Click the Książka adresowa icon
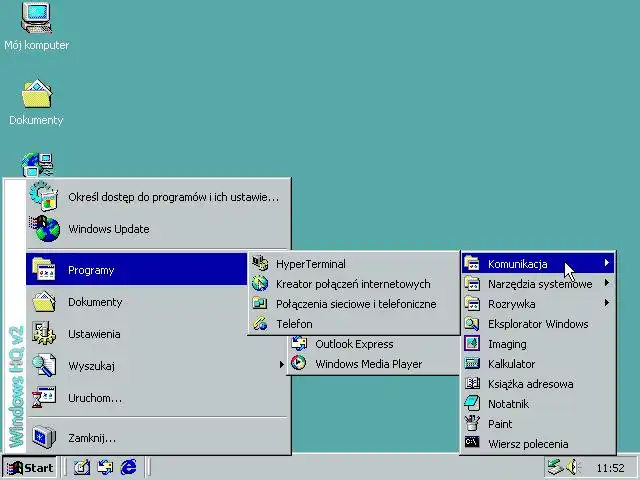The height and width of the screenshot is (480, 640). (x=472, y=383)
